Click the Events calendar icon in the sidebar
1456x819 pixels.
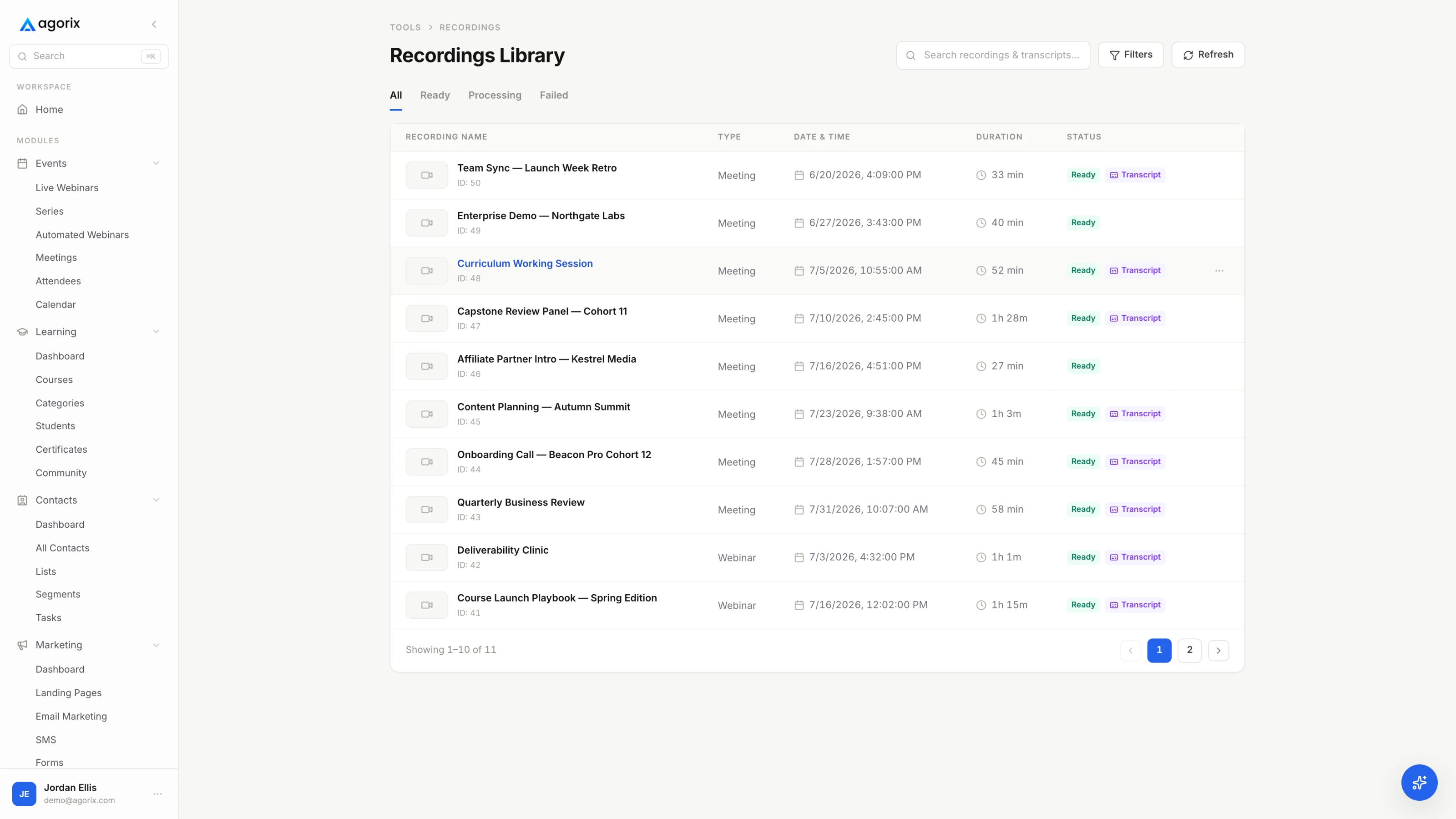click(22, 163)
